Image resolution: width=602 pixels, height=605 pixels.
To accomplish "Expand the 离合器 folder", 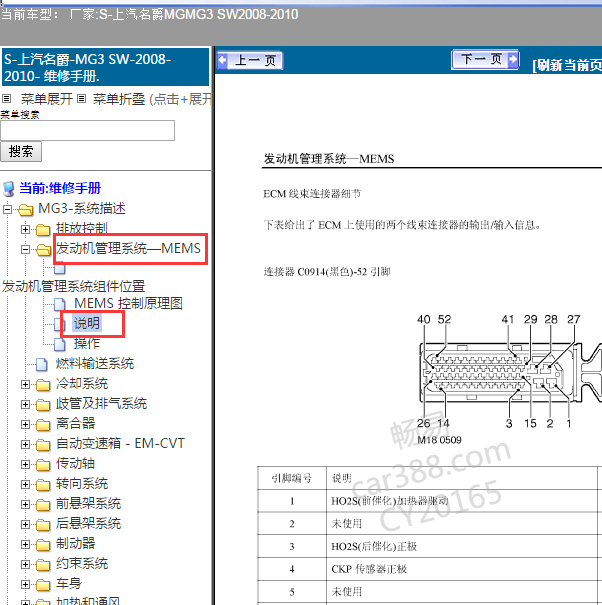I will [25, 424].
